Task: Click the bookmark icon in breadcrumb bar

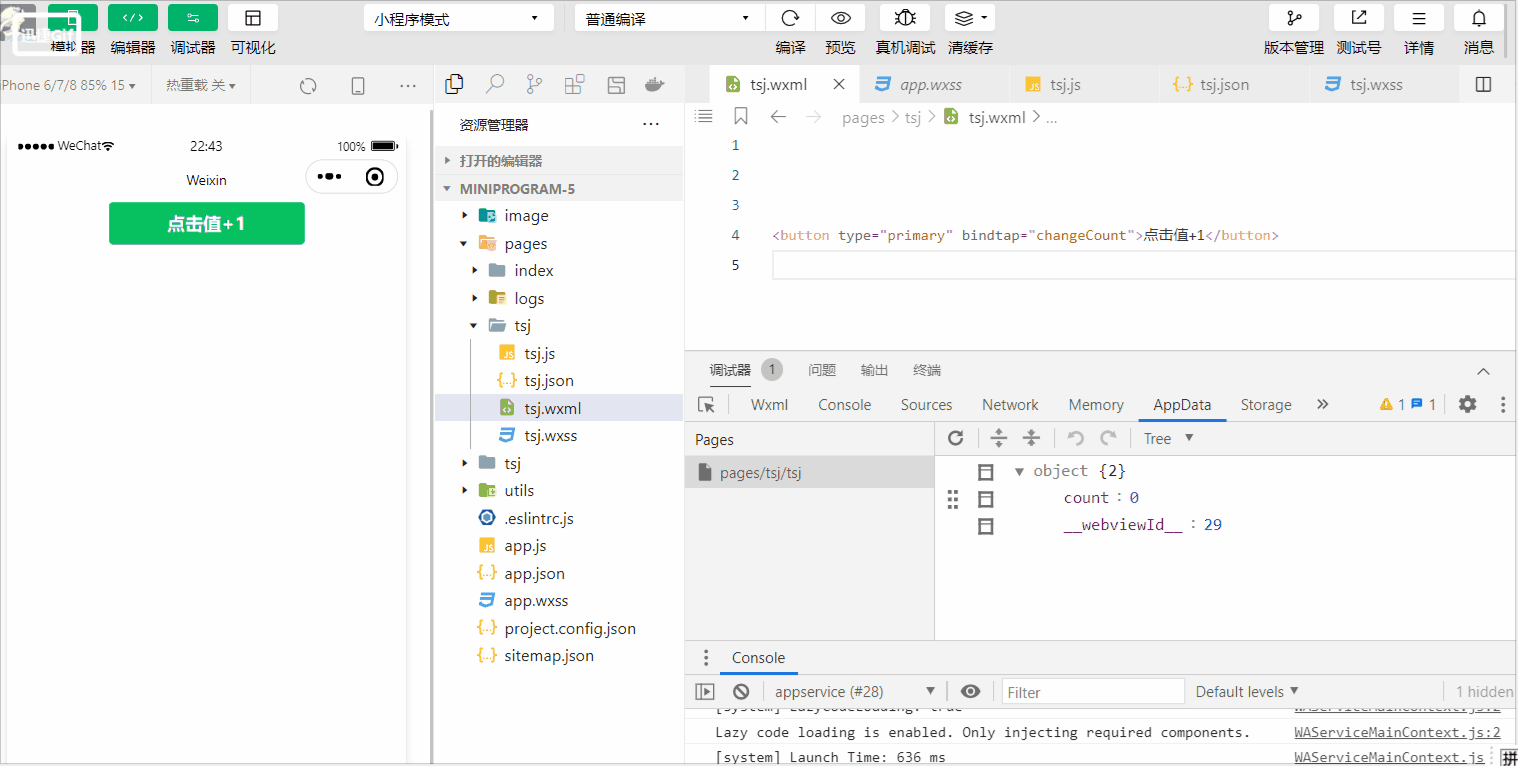Action: click(741, 117)
